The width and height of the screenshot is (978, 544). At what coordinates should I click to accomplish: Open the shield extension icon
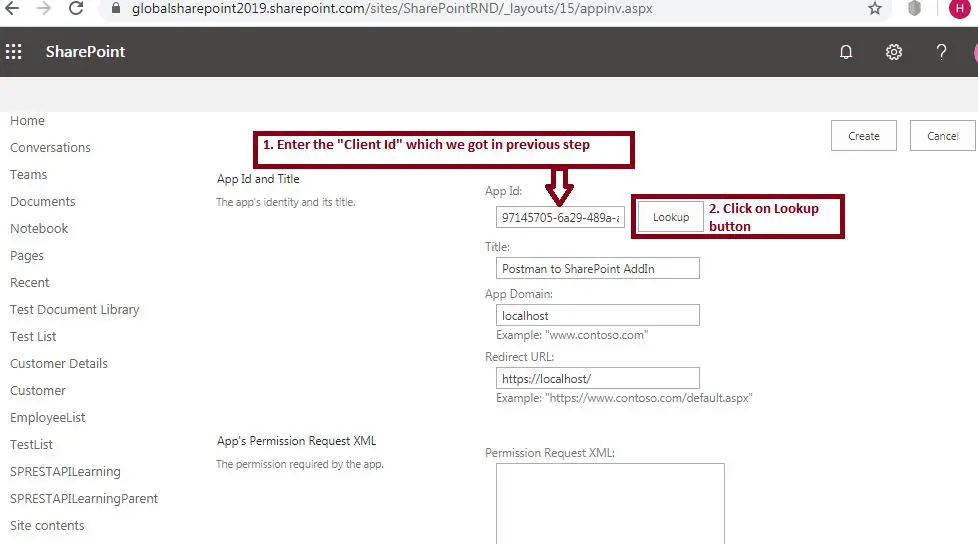pyautogui.click(x=914, y=9)
